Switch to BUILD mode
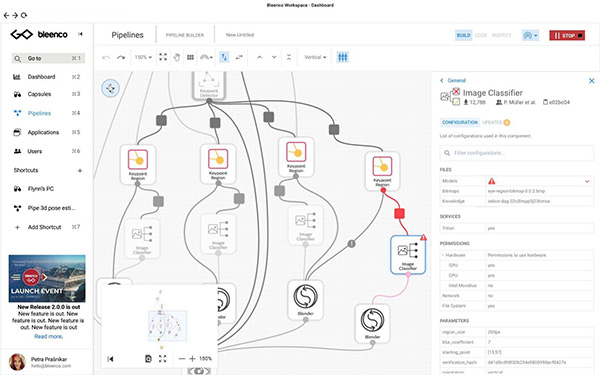Viewport: 600px width, 375px height. point(463,35)
